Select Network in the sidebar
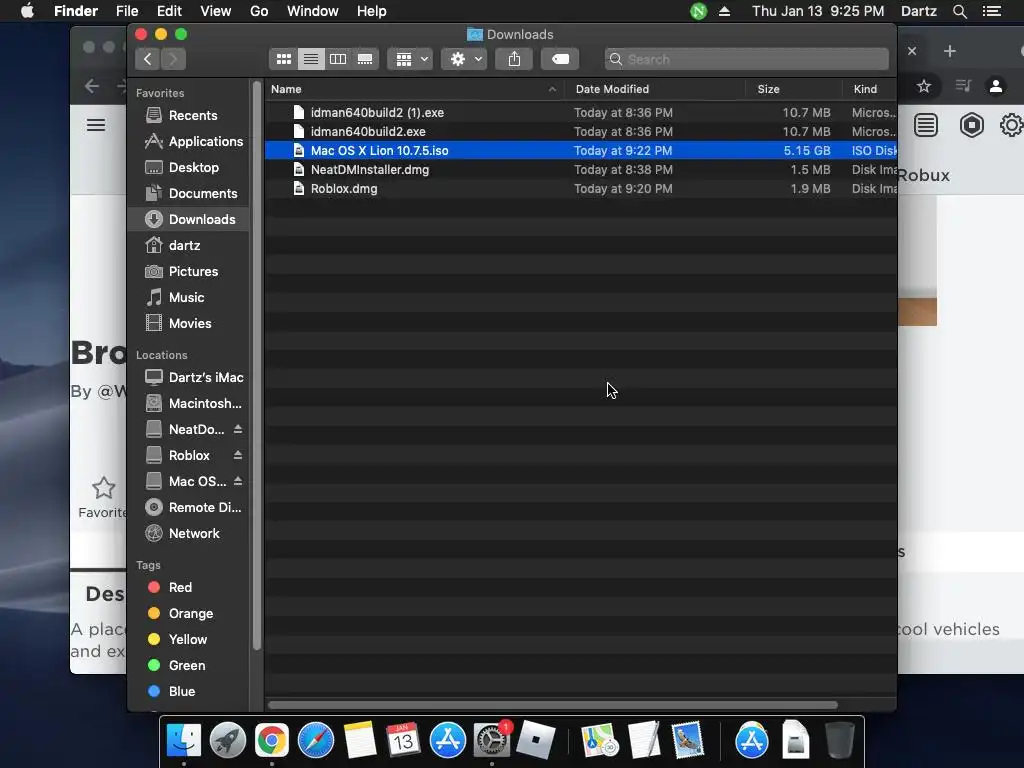This screenshot has width=1024, height=768. click(188, 534)
